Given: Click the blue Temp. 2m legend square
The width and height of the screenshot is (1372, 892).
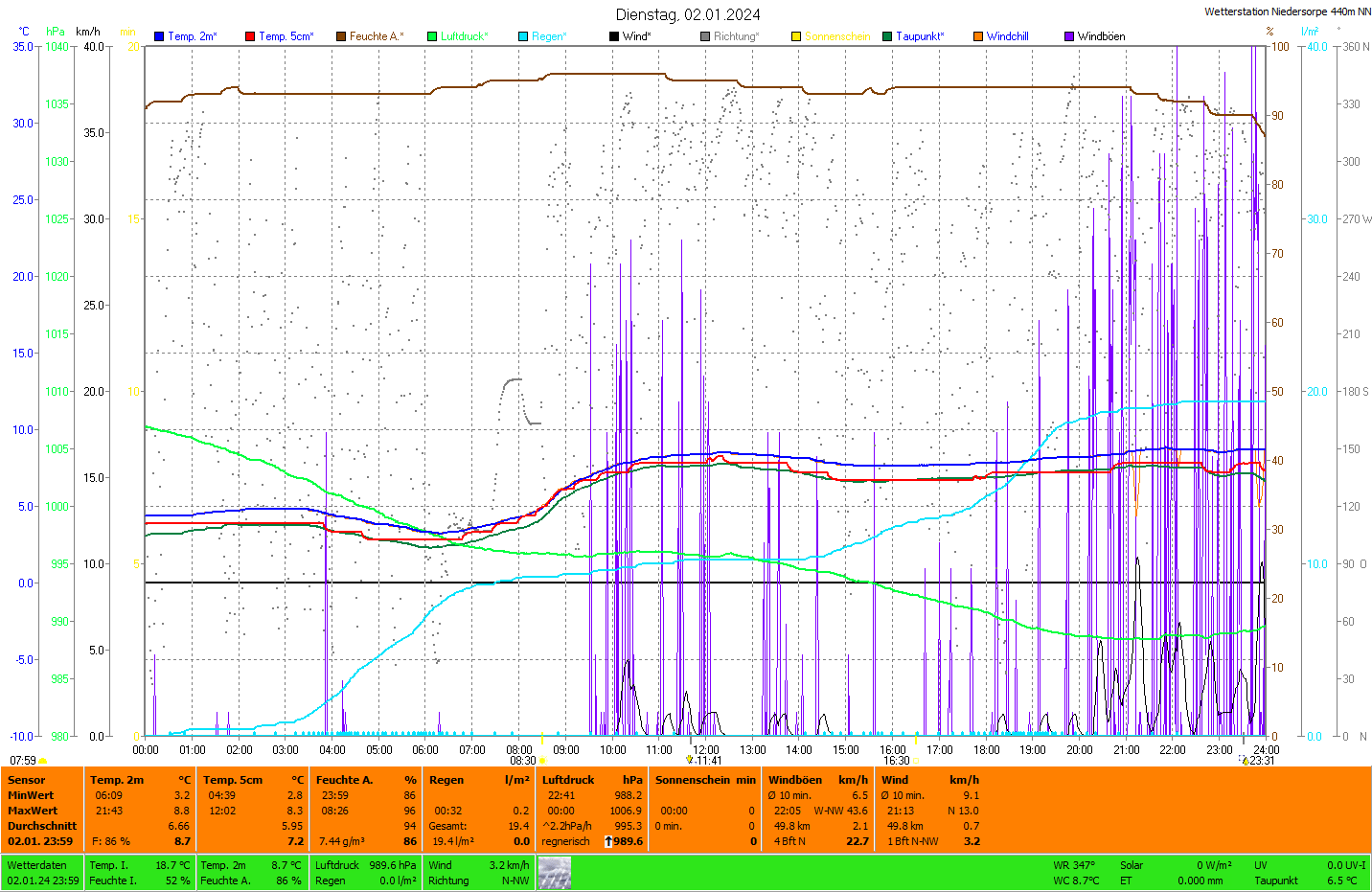Looking at the screenshot, I should [159, 36].
